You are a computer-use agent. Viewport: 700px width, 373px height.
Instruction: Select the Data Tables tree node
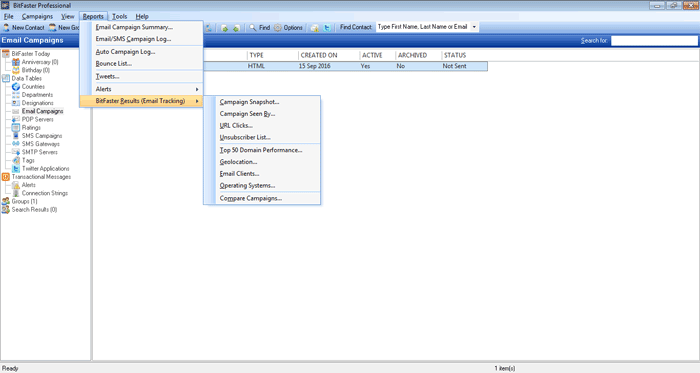[26, 78]
